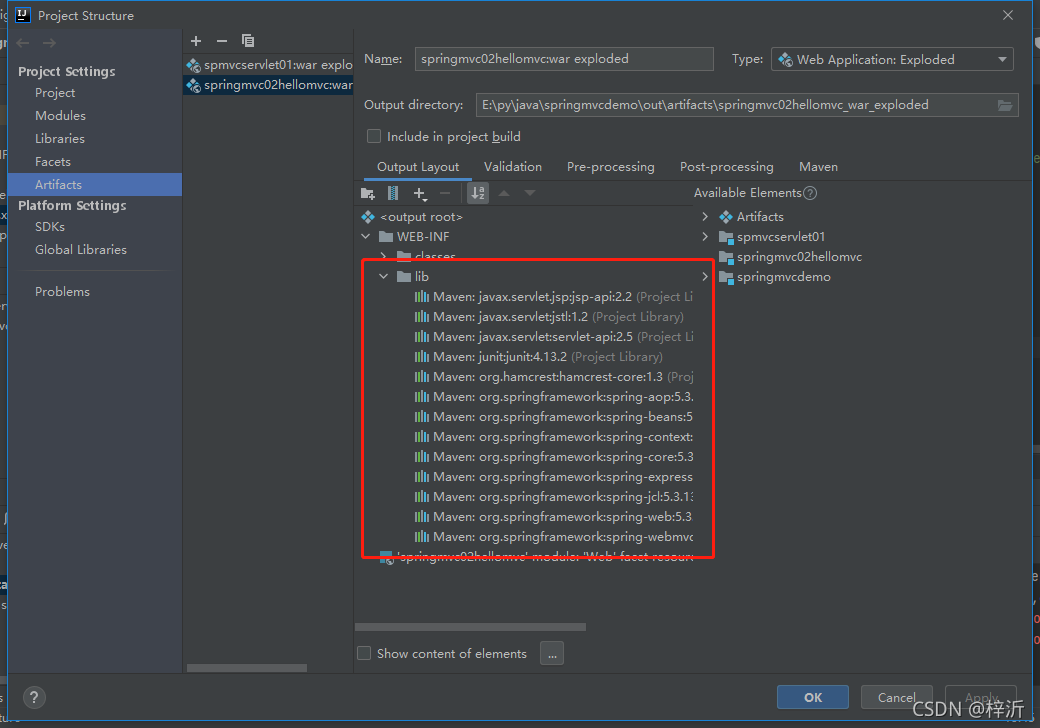
Task: Open Artifacts settings section
Action: click(95, 184)
